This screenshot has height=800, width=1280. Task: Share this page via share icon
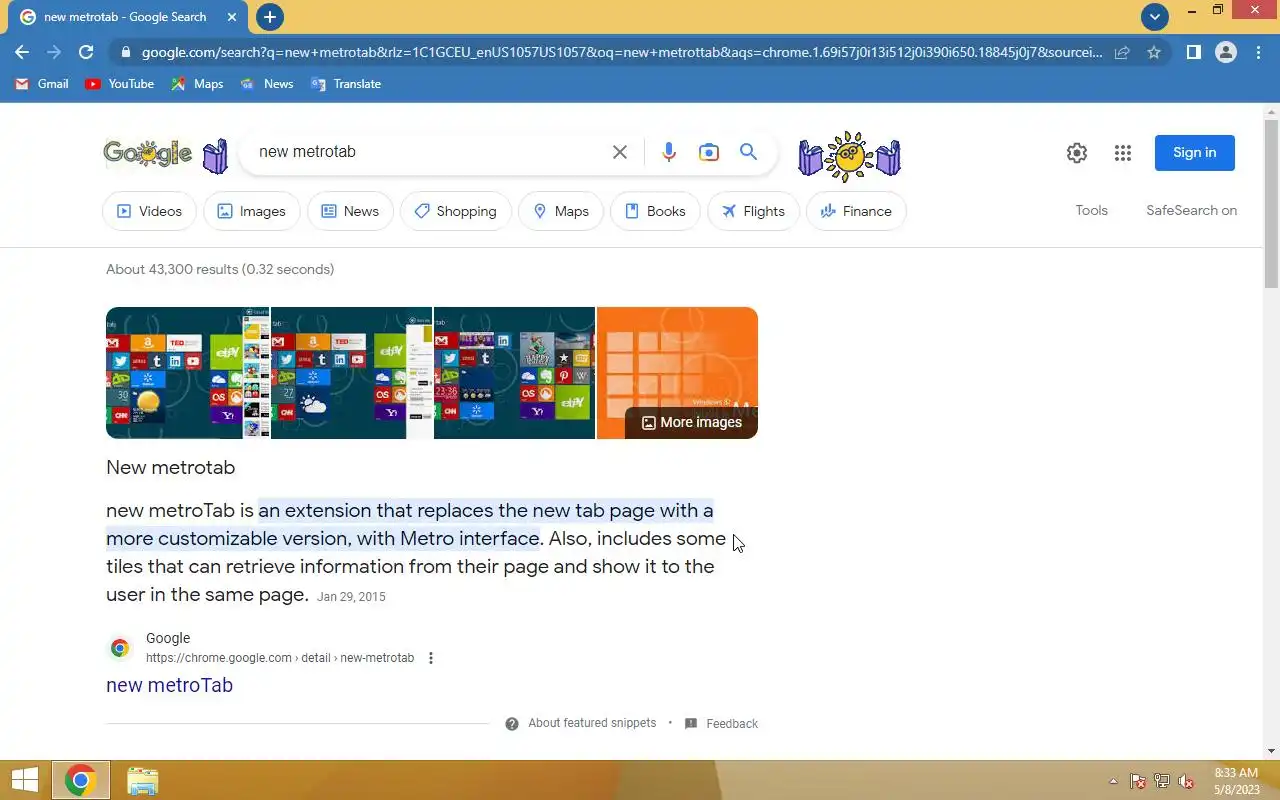tap(1122, 52)
